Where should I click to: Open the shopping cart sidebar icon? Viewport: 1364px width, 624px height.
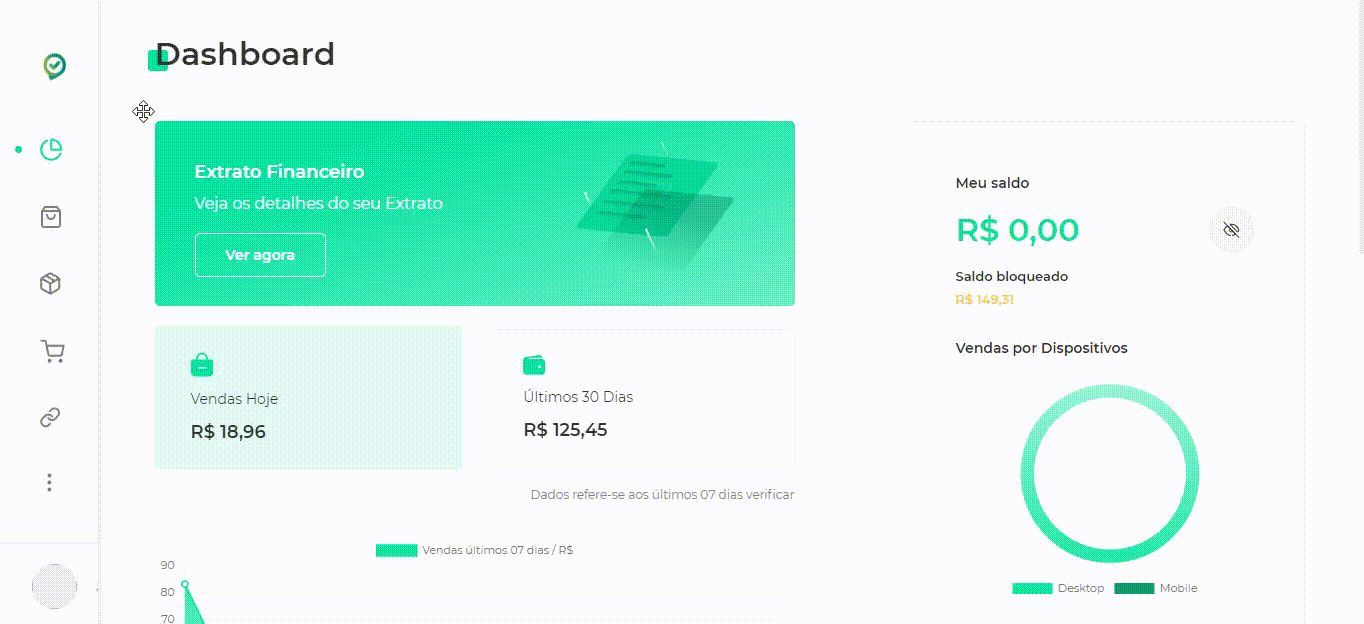coord(52,351)
